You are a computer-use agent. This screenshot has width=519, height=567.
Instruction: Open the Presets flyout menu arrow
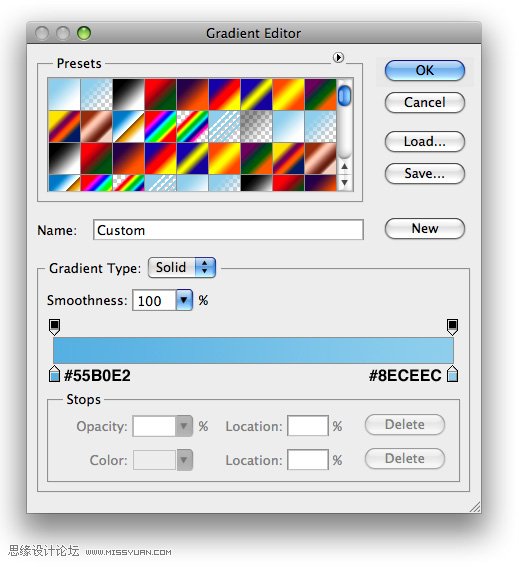click(338, 57)
